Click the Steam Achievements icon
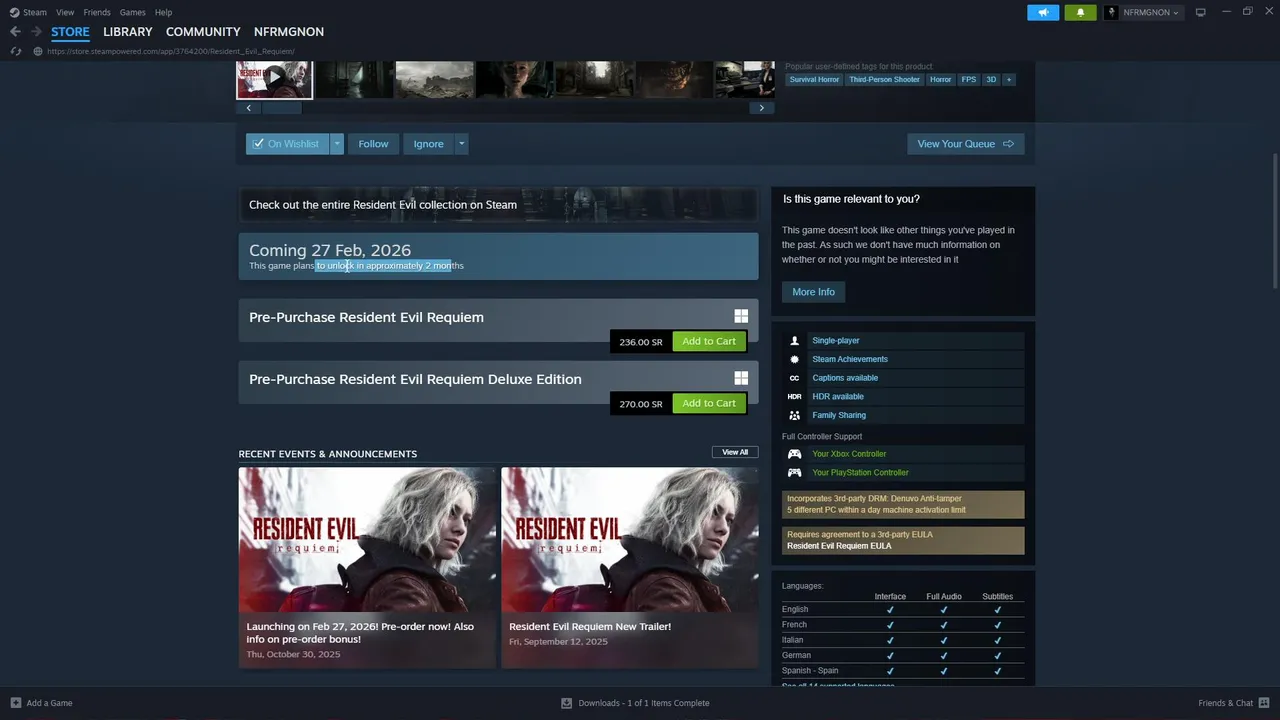Viewport: 1280px width, 720px height. (794, 359)
